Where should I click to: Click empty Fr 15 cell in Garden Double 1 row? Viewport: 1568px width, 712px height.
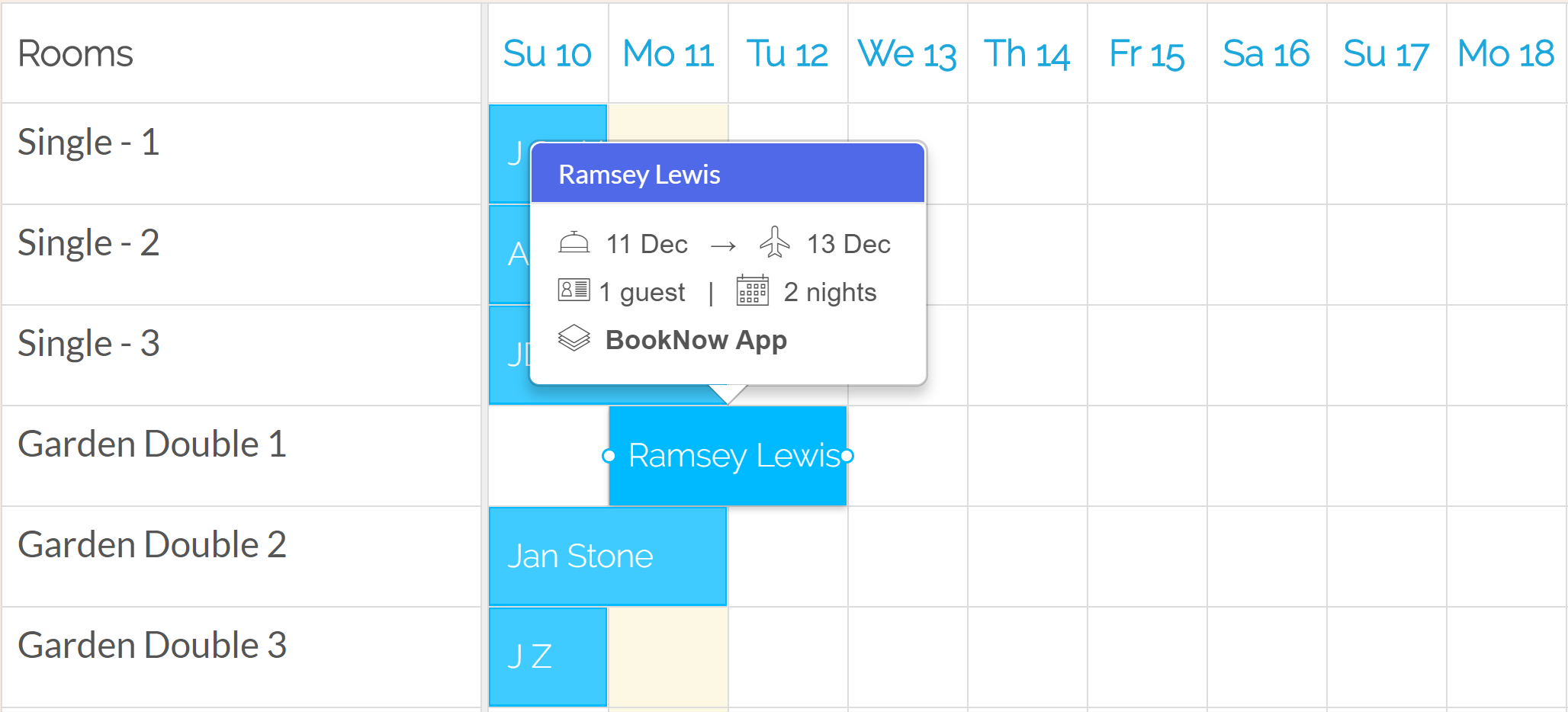(x=1147, y=456)
